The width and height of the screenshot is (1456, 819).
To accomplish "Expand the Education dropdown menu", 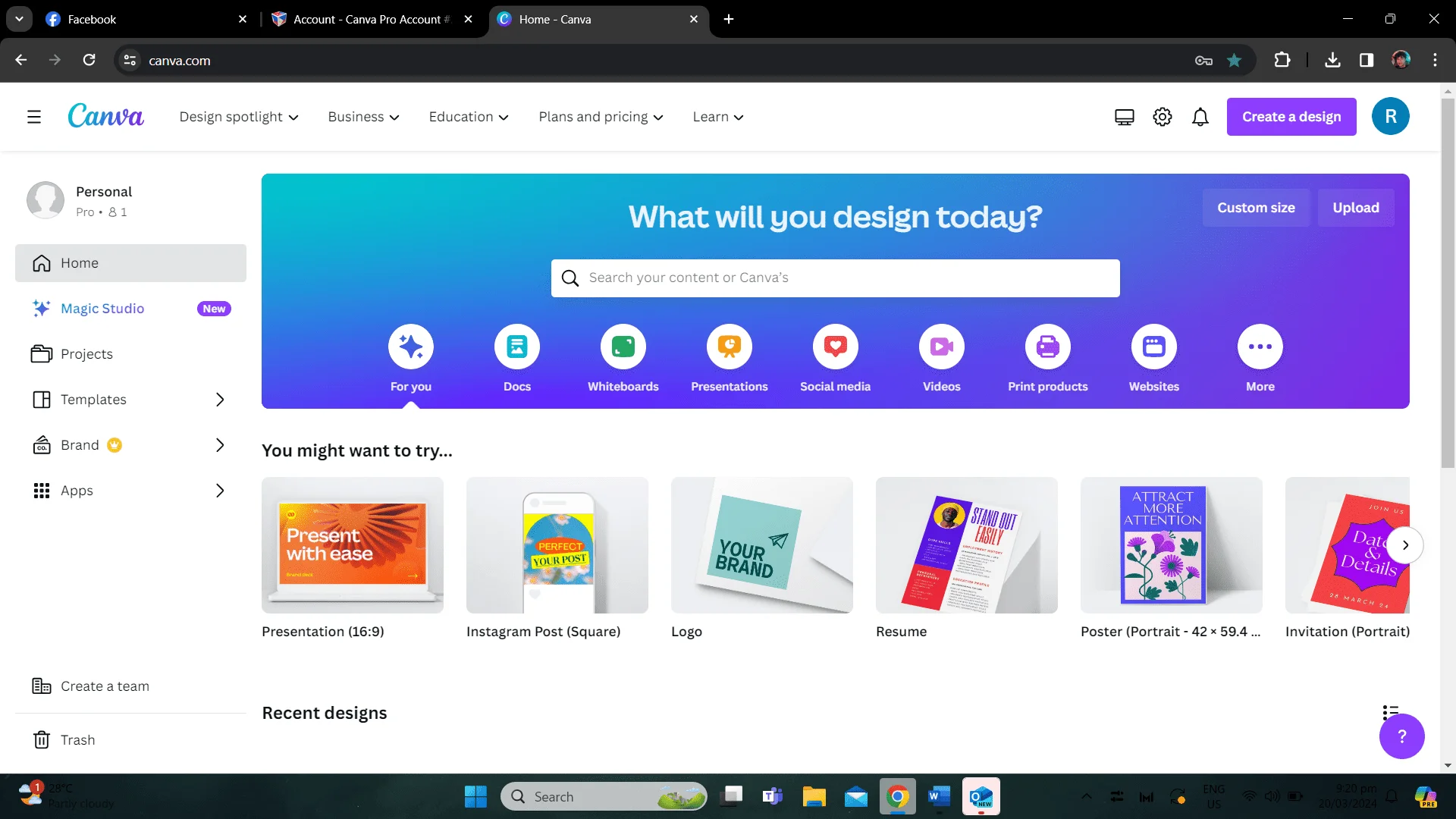I will pos(469,117).
